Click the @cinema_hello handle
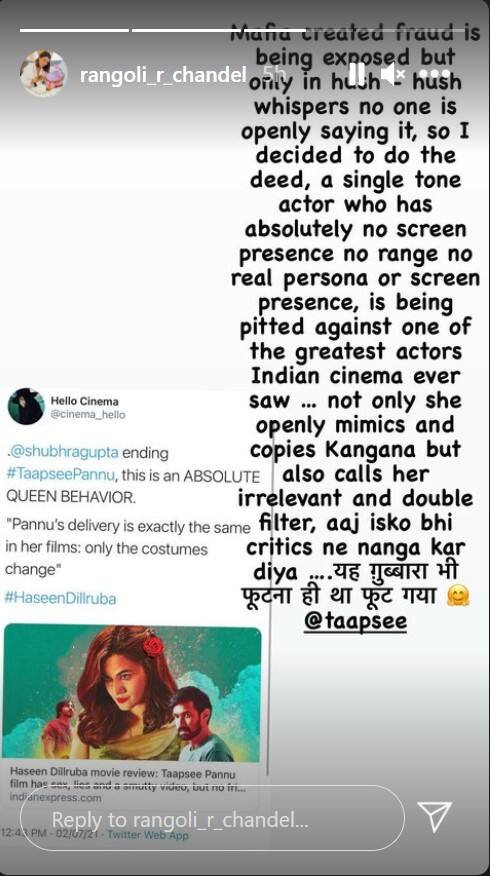 88,415
